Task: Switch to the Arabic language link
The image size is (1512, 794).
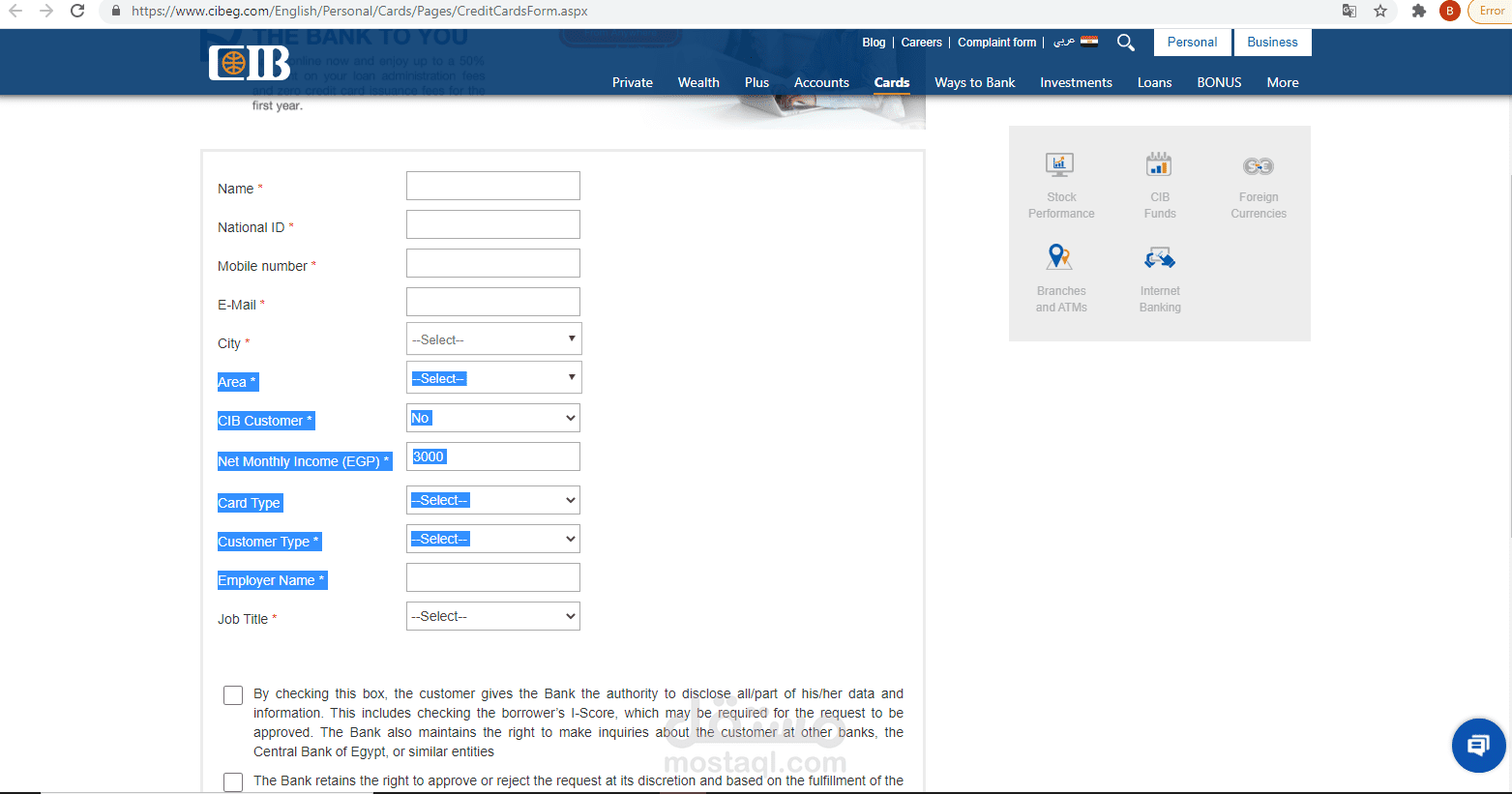Action: (x=1063, y=42)
